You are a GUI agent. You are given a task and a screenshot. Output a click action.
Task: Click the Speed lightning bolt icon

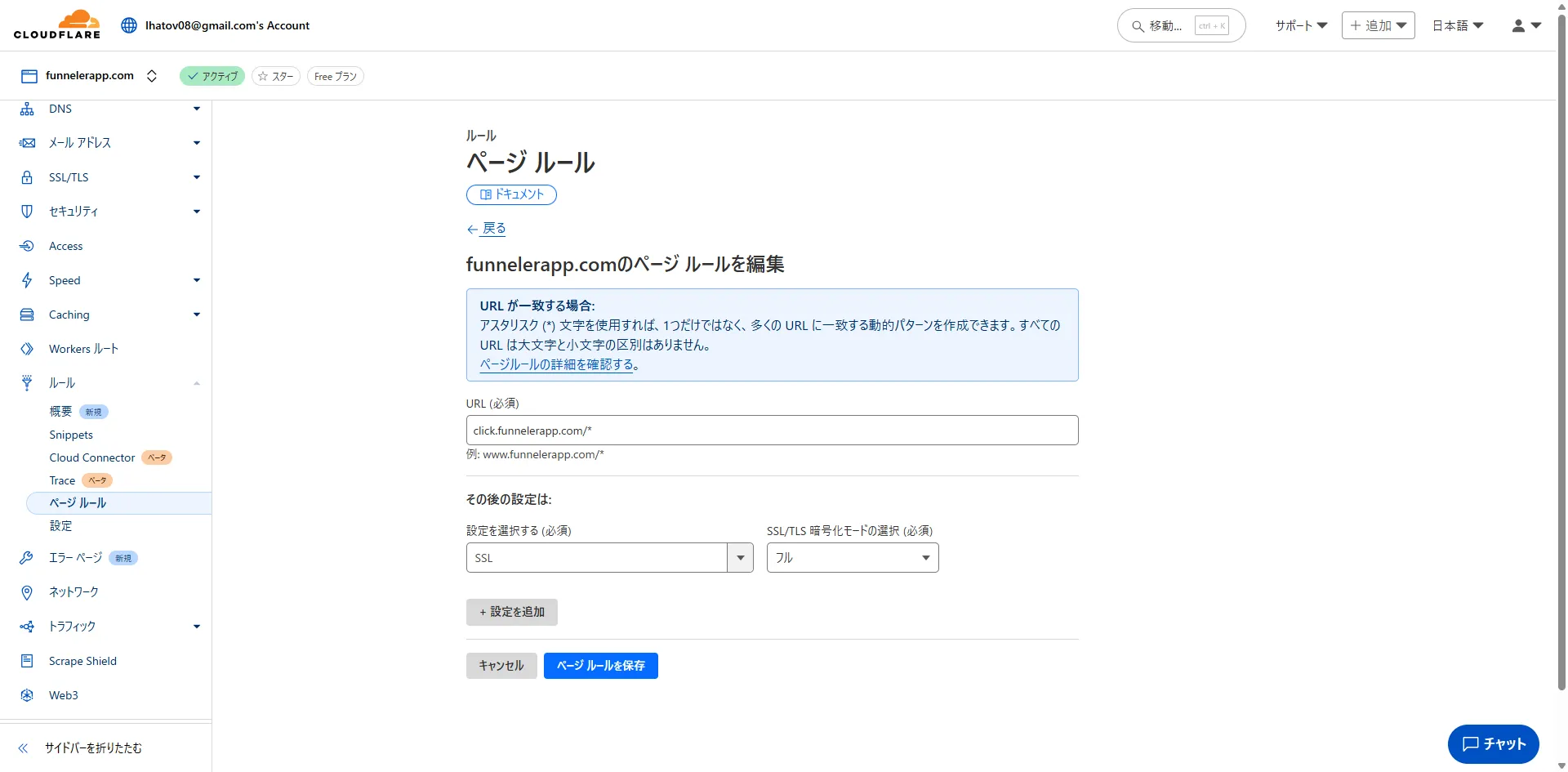27,280
